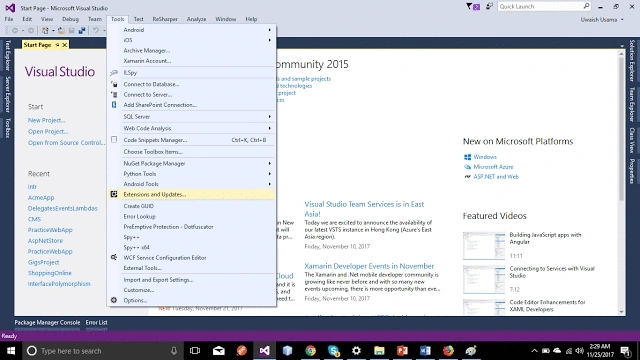The height and width of the screenshot is (360, 640).
Task: Open Building JavaScript apps with Angular thumbnail
Action: (484, 246)
